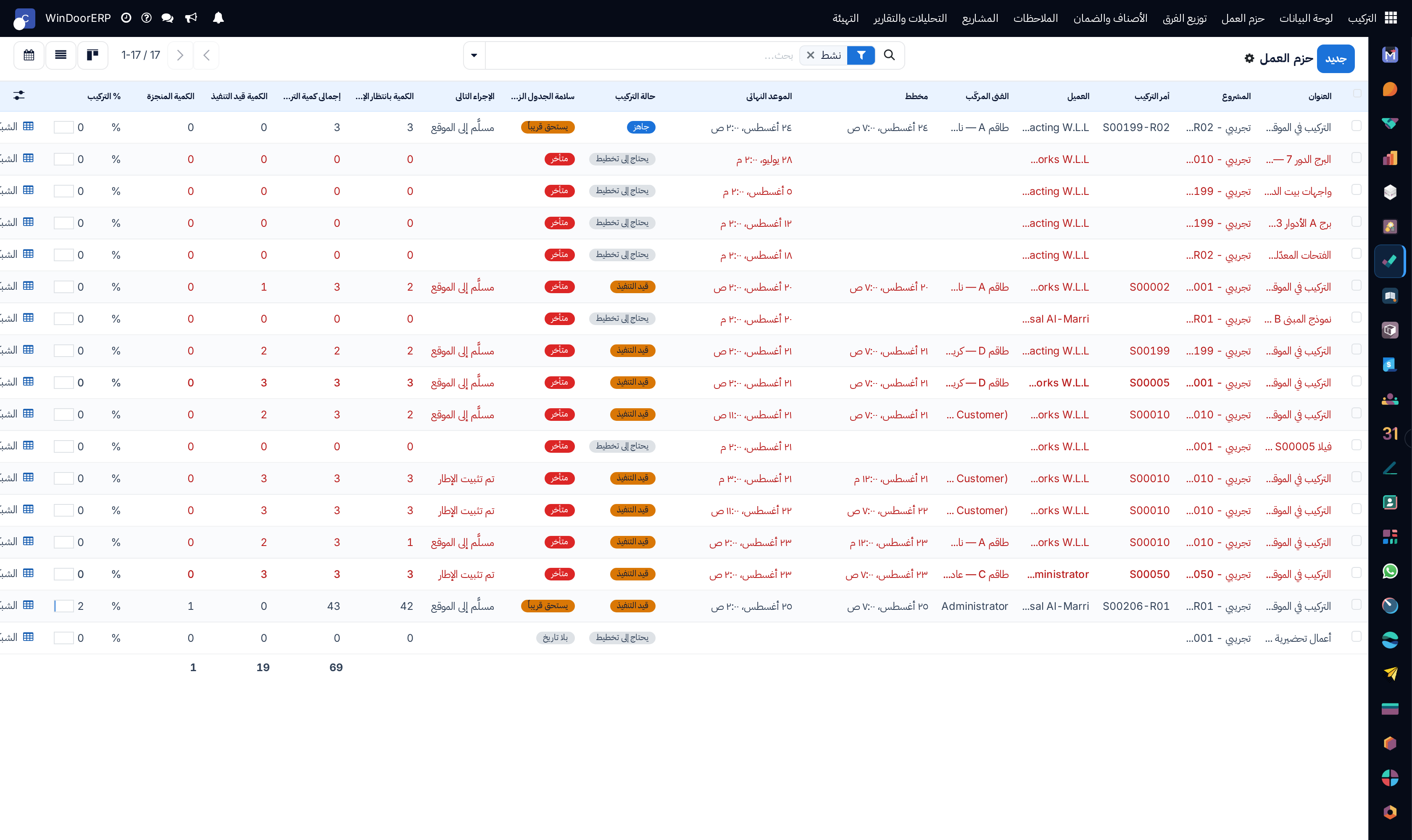Screen dimensions: 1412x840
Task: Open الملاحظات menu
Action: coord(1035,18)
